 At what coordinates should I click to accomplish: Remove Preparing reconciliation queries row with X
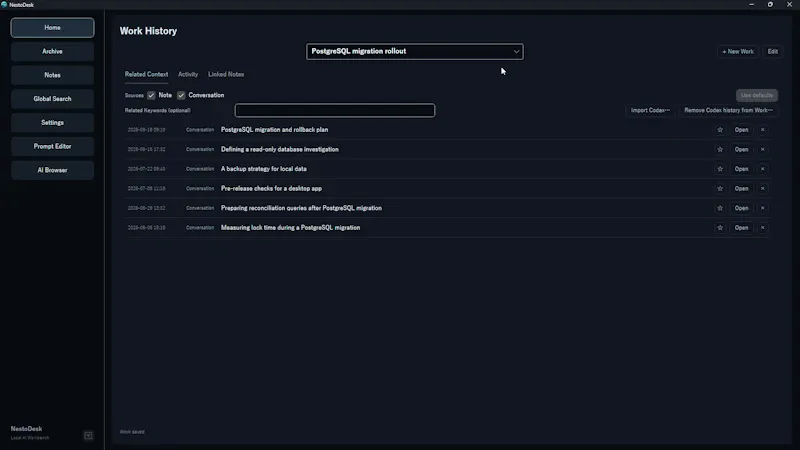(x=763, y=208)
